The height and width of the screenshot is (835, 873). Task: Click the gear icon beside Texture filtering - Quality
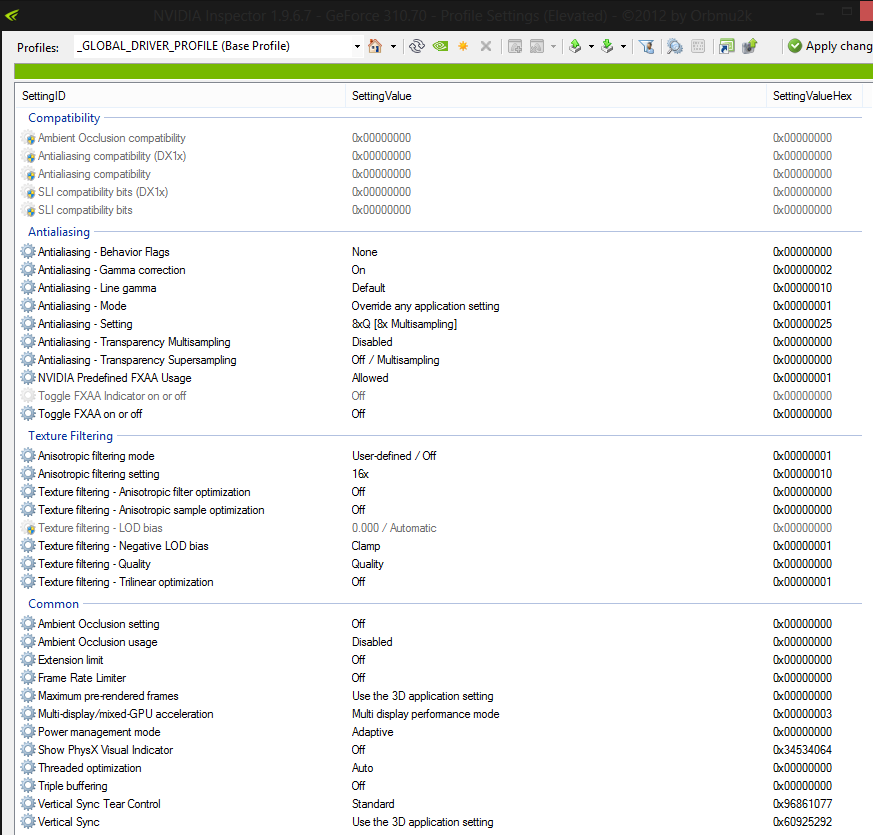coord(28,564)
